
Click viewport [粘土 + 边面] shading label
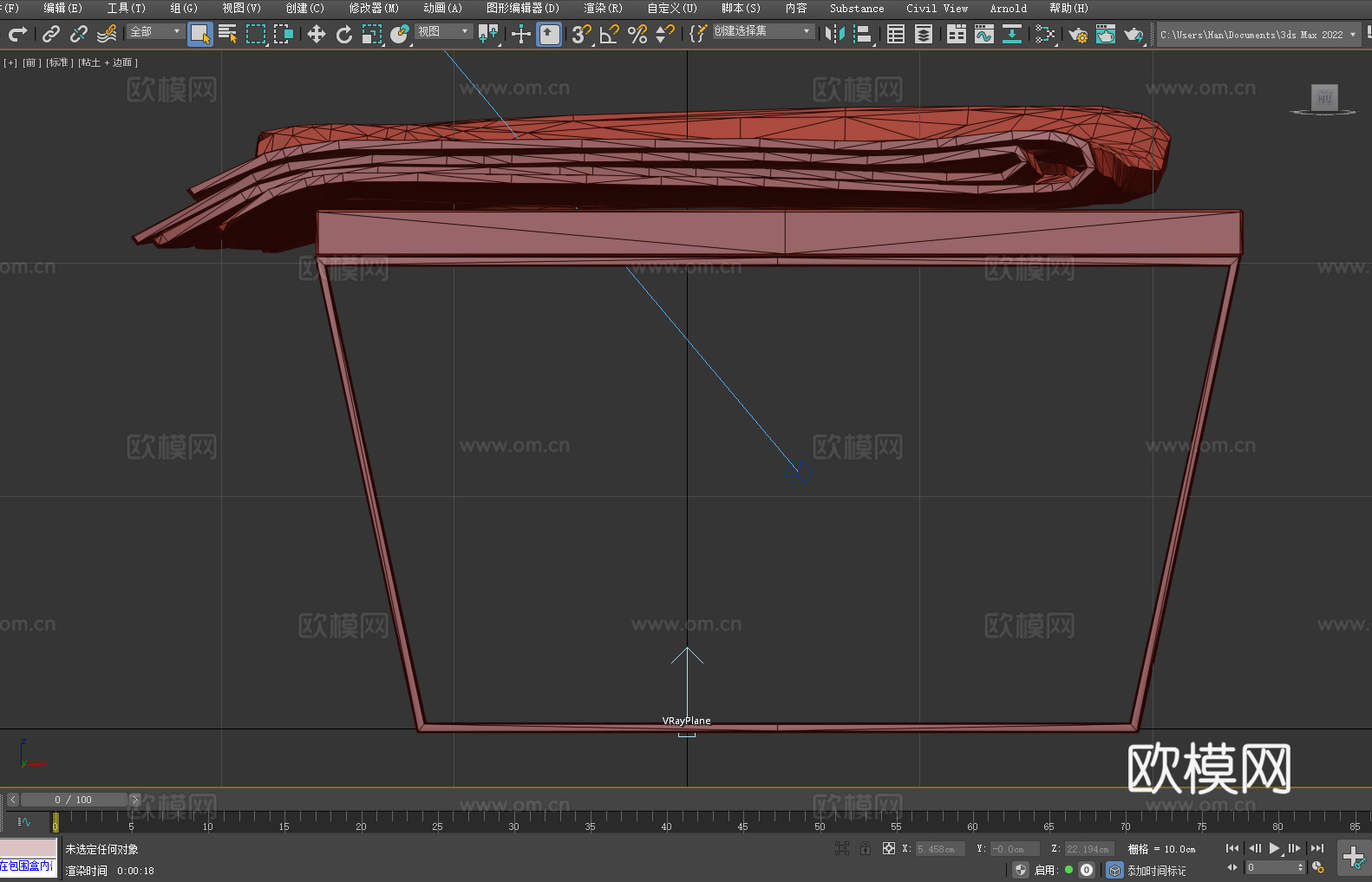pyautogui.click(x=108, y=62)
